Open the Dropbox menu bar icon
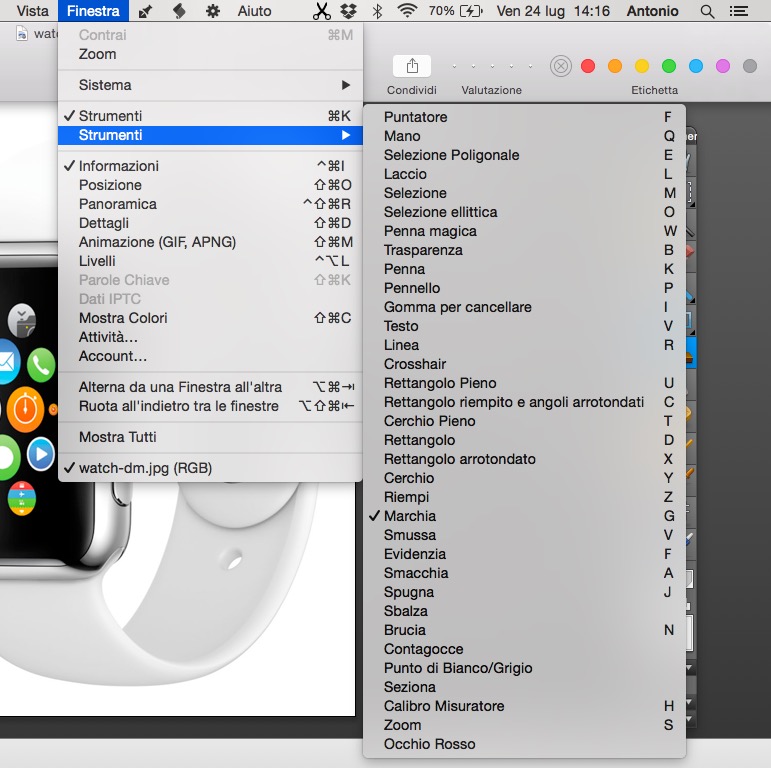Image resolution: width=771 pixels, height=768 pixels. 349,11
